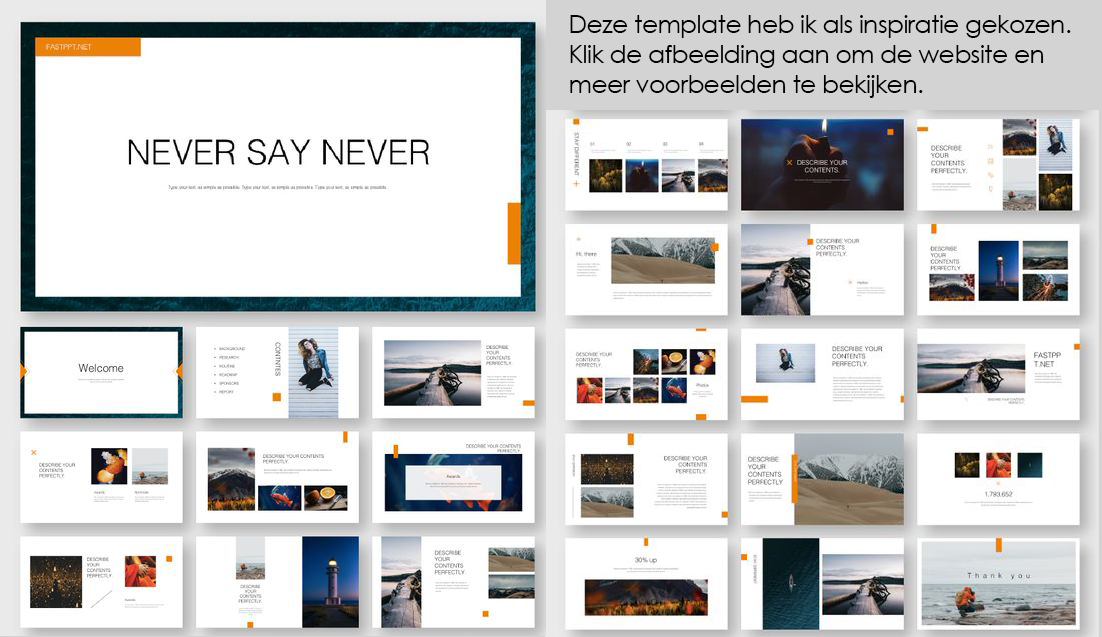
Task: Open the lighter flame slide thumbnail
Action: point(822,165)
